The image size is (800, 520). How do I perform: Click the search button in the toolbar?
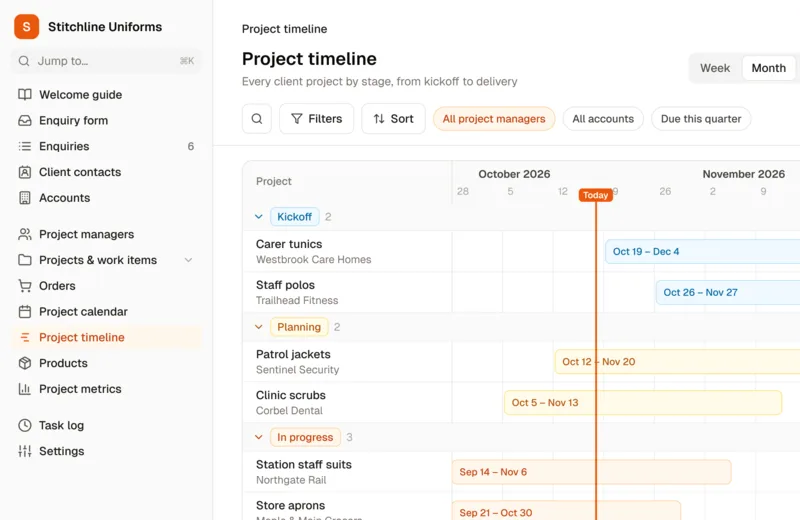[257, 119]
